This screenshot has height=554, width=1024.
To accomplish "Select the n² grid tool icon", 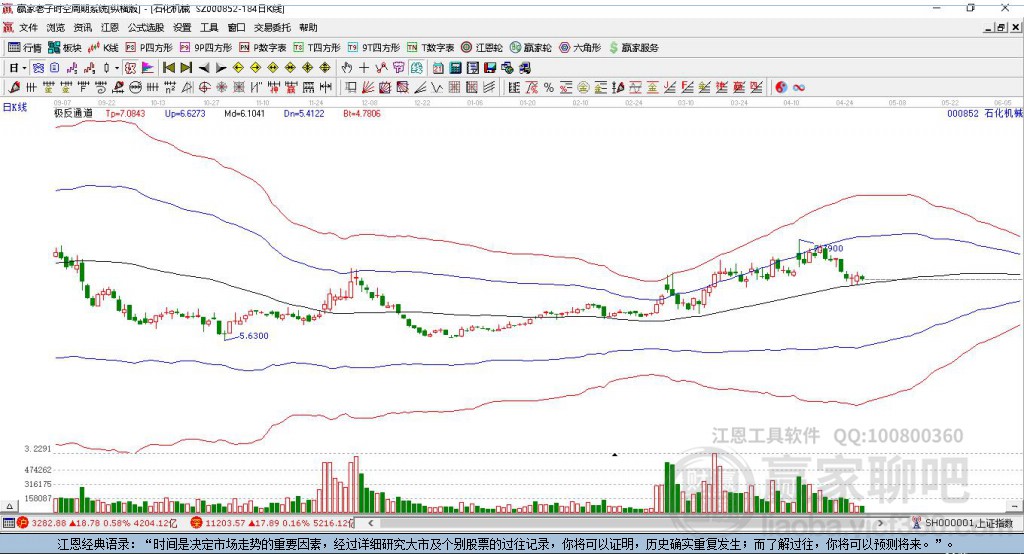I will coord(170,87).
